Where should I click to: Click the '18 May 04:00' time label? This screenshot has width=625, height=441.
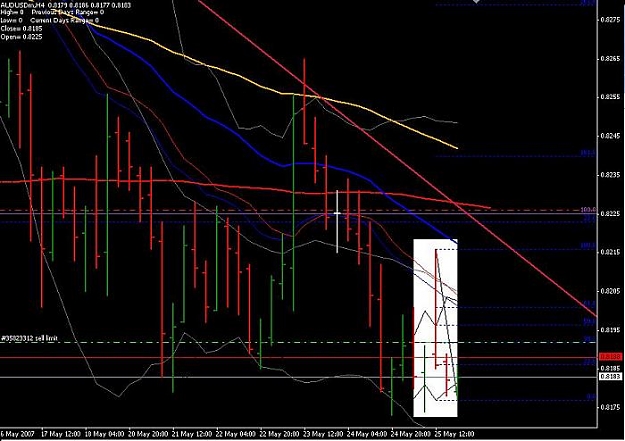click(104, 434)
